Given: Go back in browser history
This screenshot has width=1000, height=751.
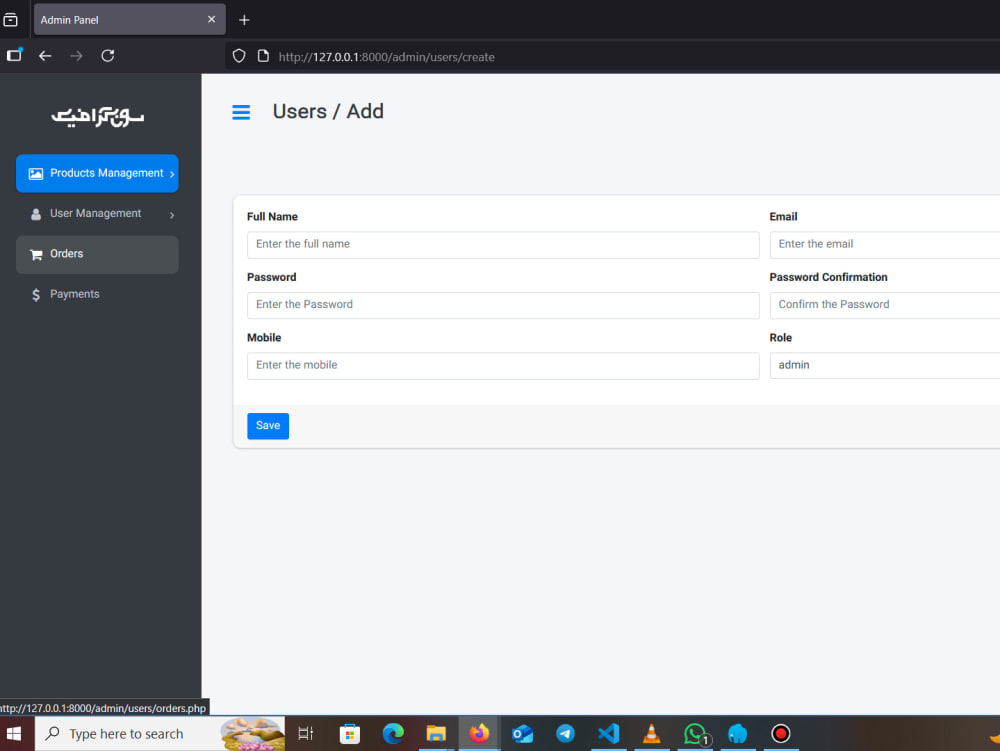Looking at the screenshot, I should click(45, 56).
